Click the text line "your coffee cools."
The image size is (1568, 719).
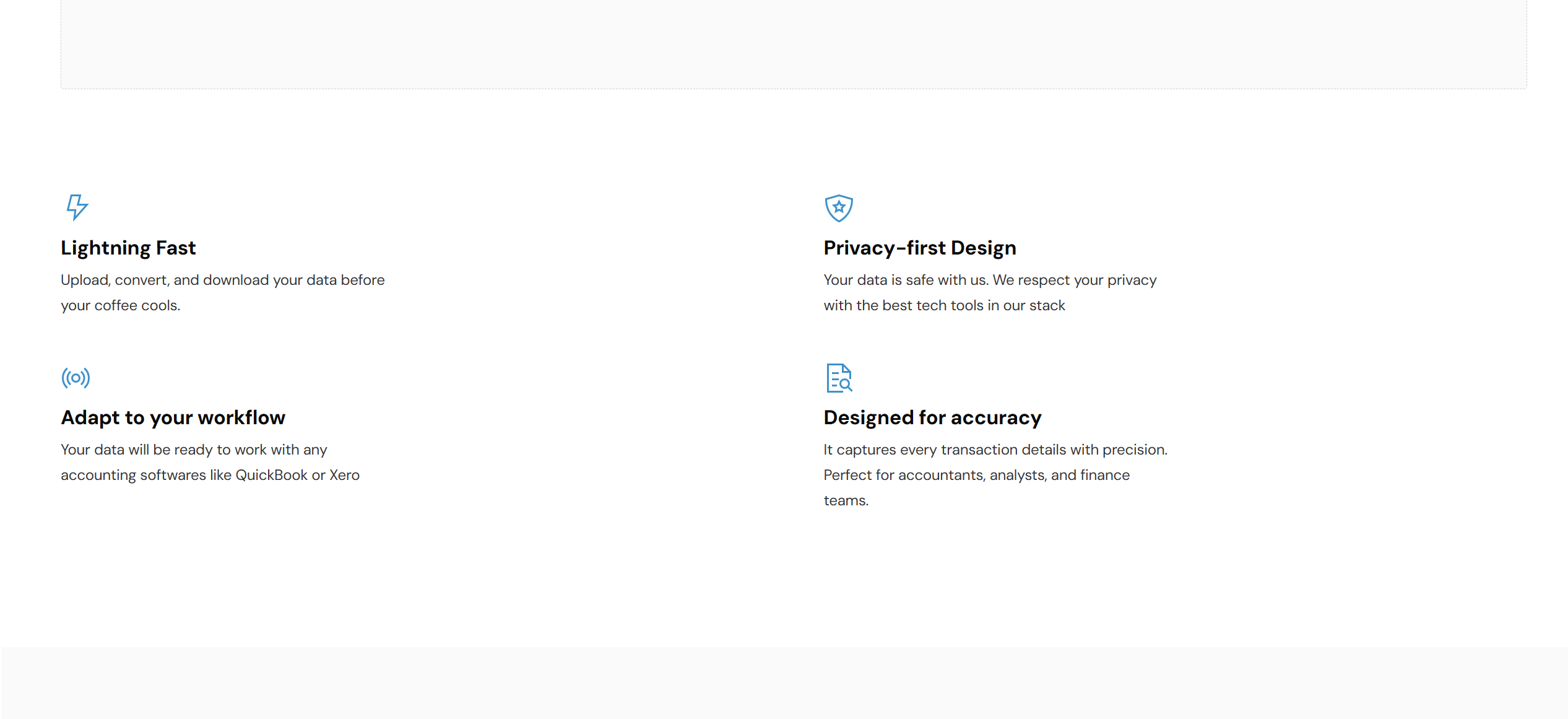point(120,305)
